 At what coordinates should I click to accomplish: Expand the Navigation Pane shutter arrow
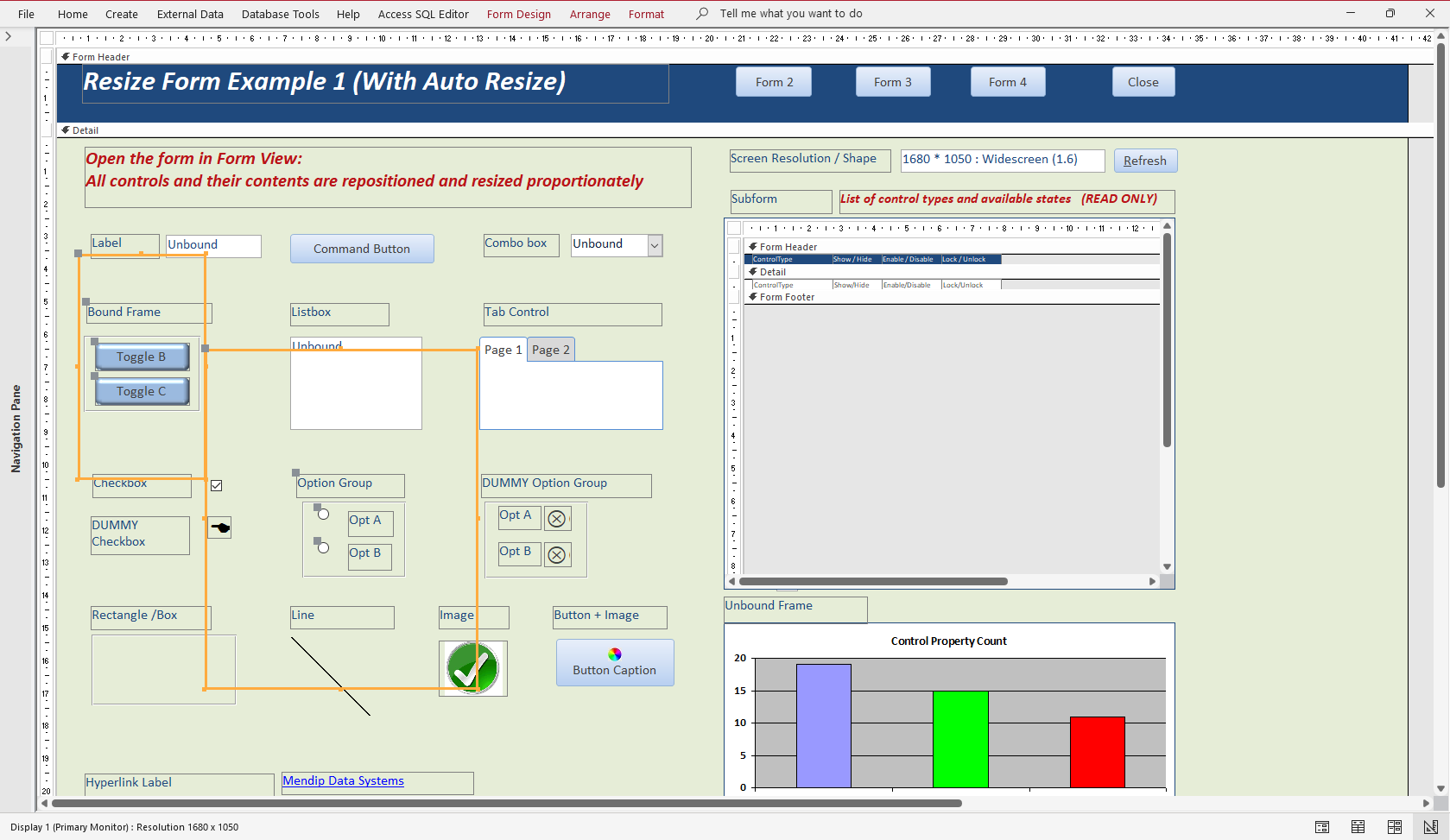[8, 36]
